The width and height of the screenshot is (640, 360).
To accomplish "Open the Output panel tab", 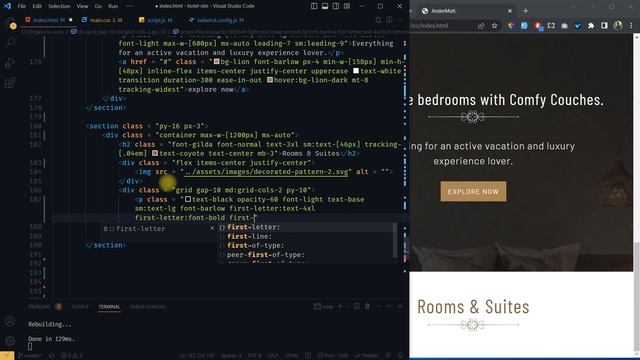I will [x=80, y=307].
